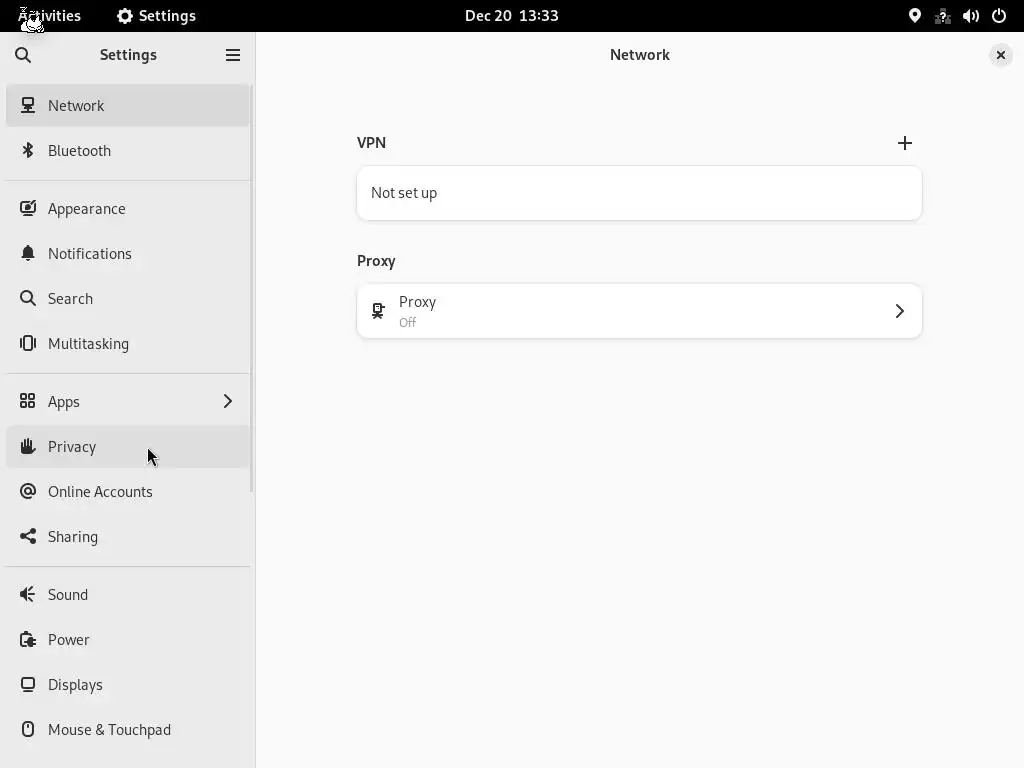Click the clock showing Dec 20 13:33
This screenshot has height=768, width=1024.
point(511,16)
